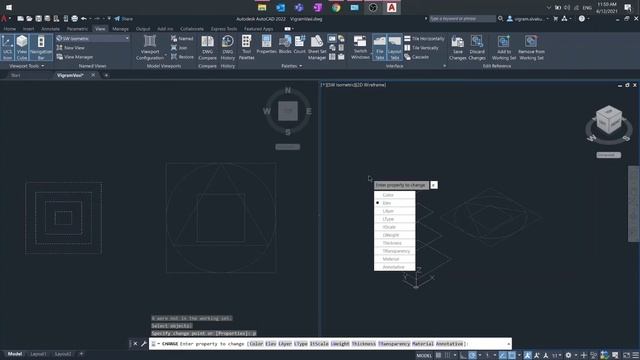Click the Undo icon in quick access

84,19
